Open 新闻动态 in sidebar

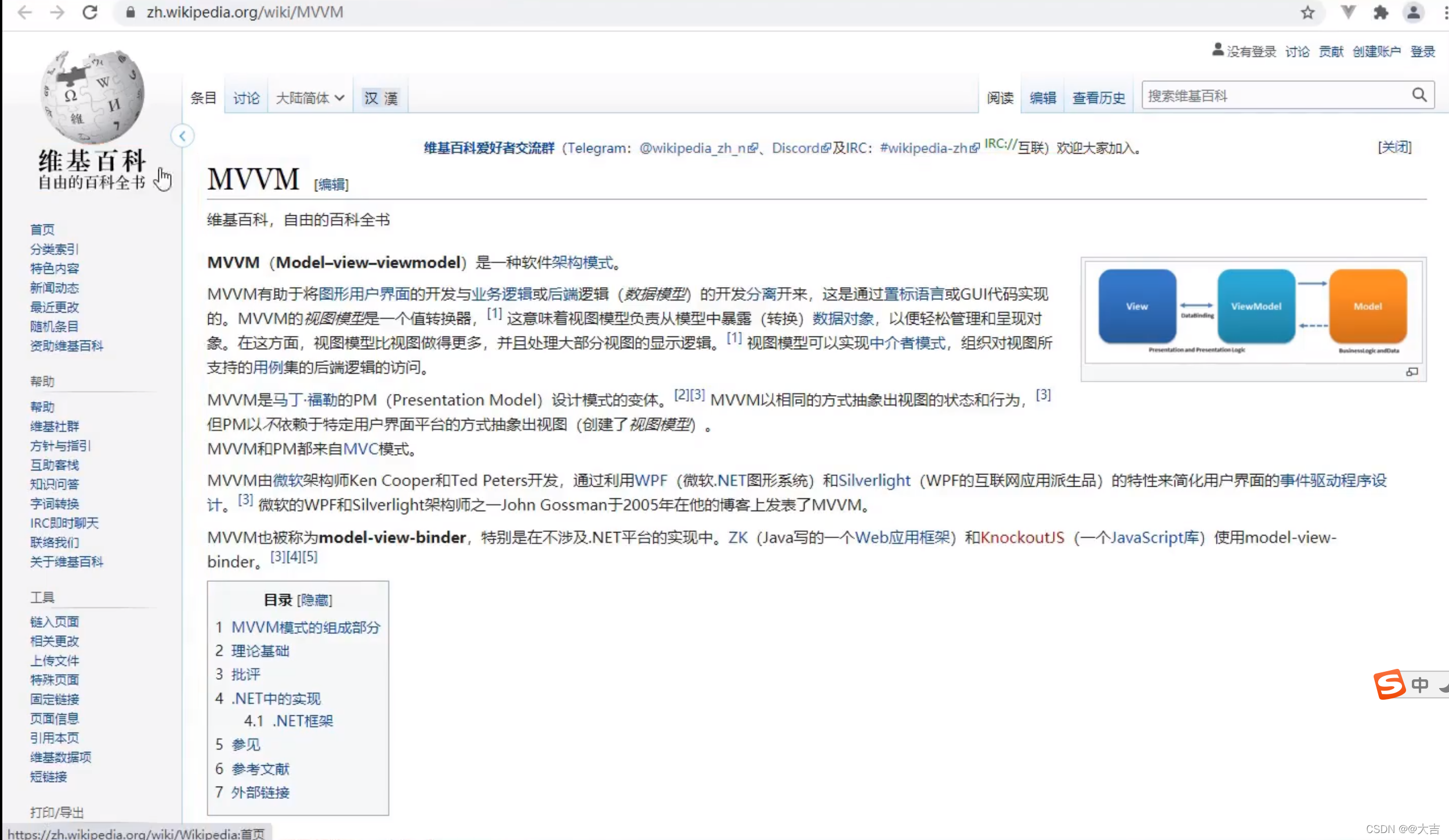(55, 287)
